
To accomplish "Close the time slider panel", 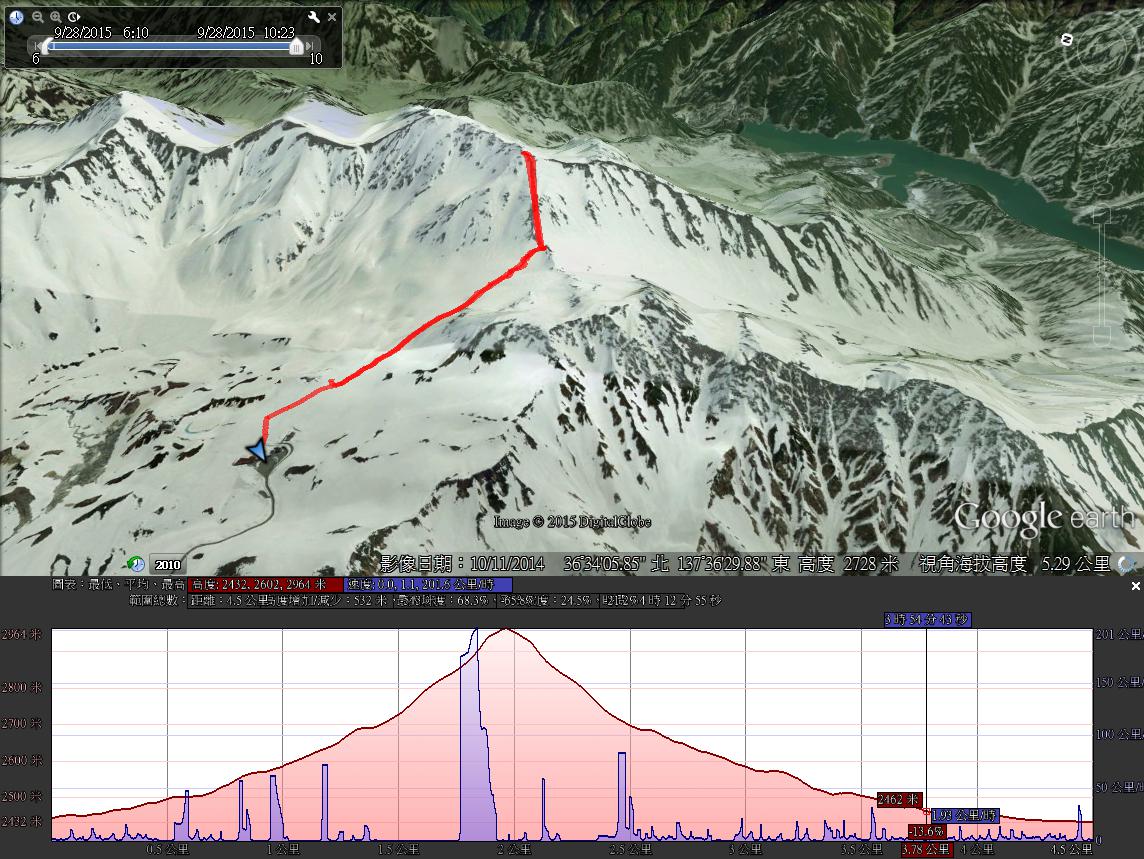I will tap(332, 17).
